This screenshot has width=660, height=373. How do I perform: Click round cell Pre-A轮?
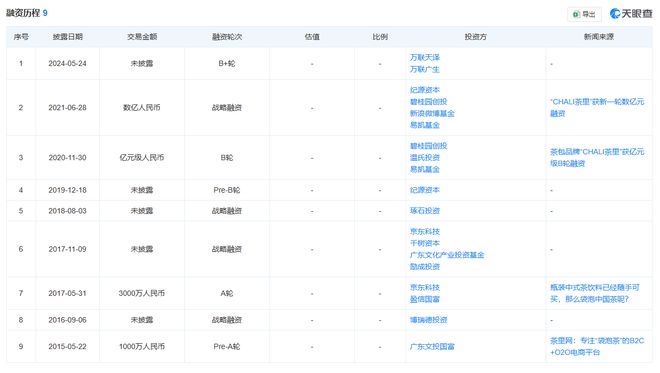227,346
